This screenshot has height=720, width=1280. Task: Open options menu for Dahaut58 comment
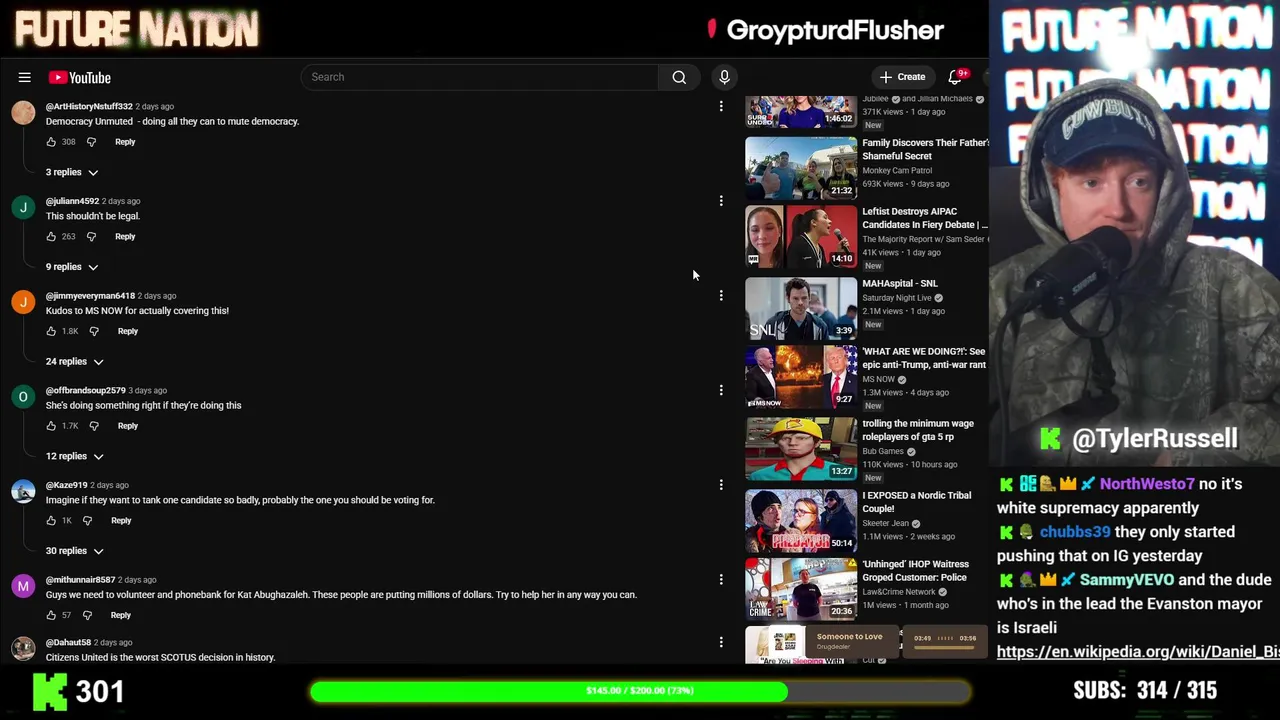pos(721,642)
